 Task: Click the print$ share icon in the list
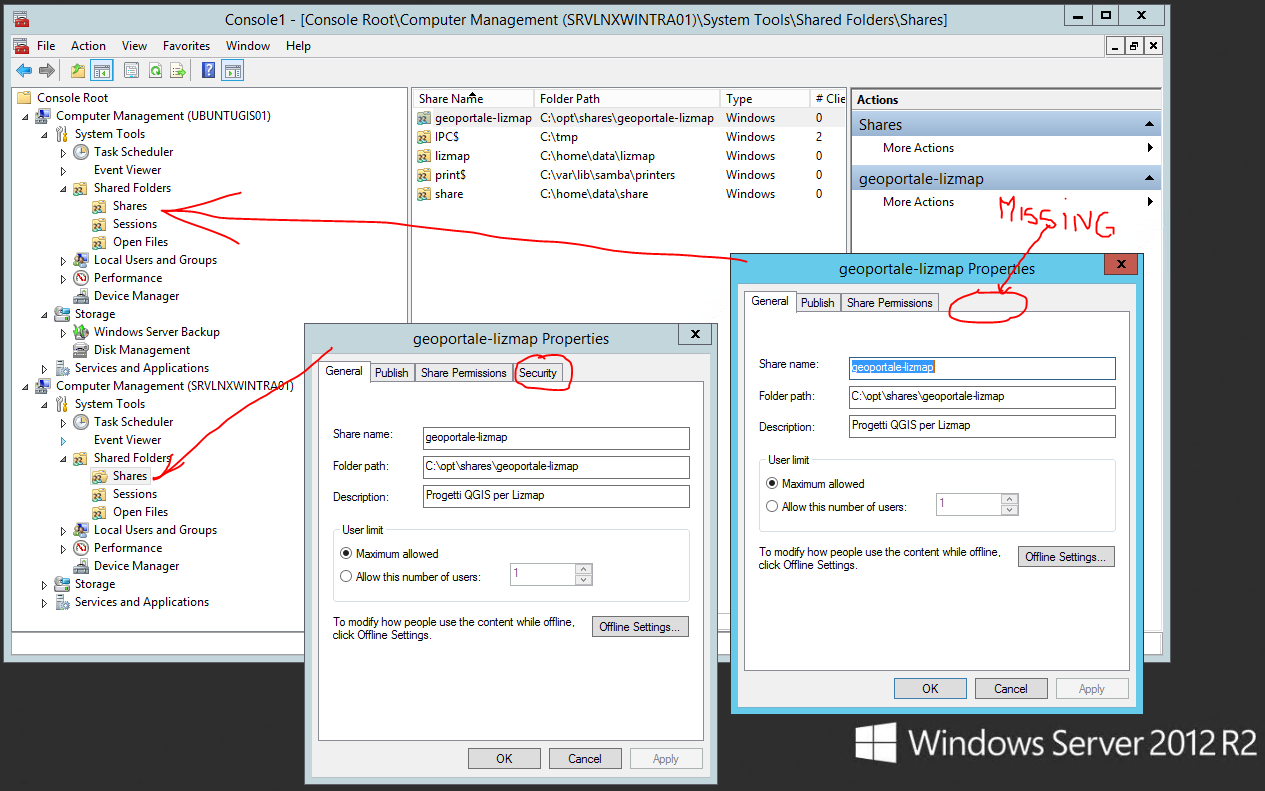click(425, 175)
